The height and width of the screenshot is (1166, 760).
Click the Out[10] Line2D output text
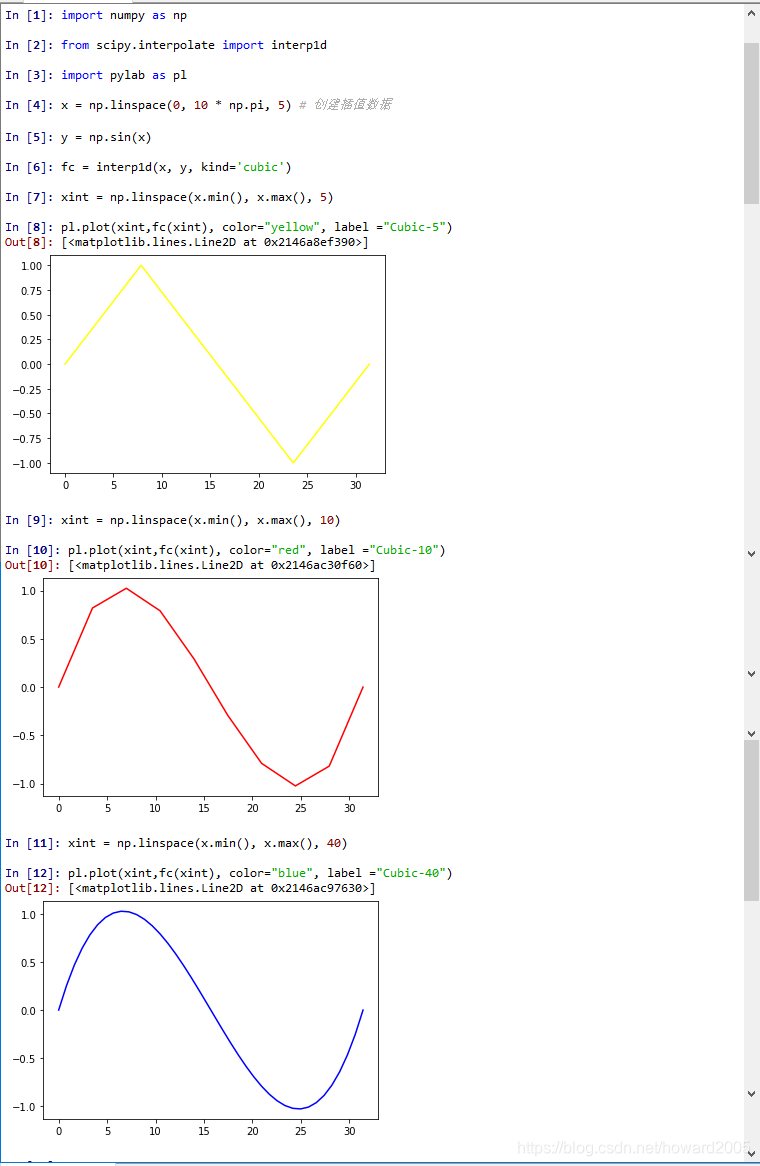click(x=222, y=565)
